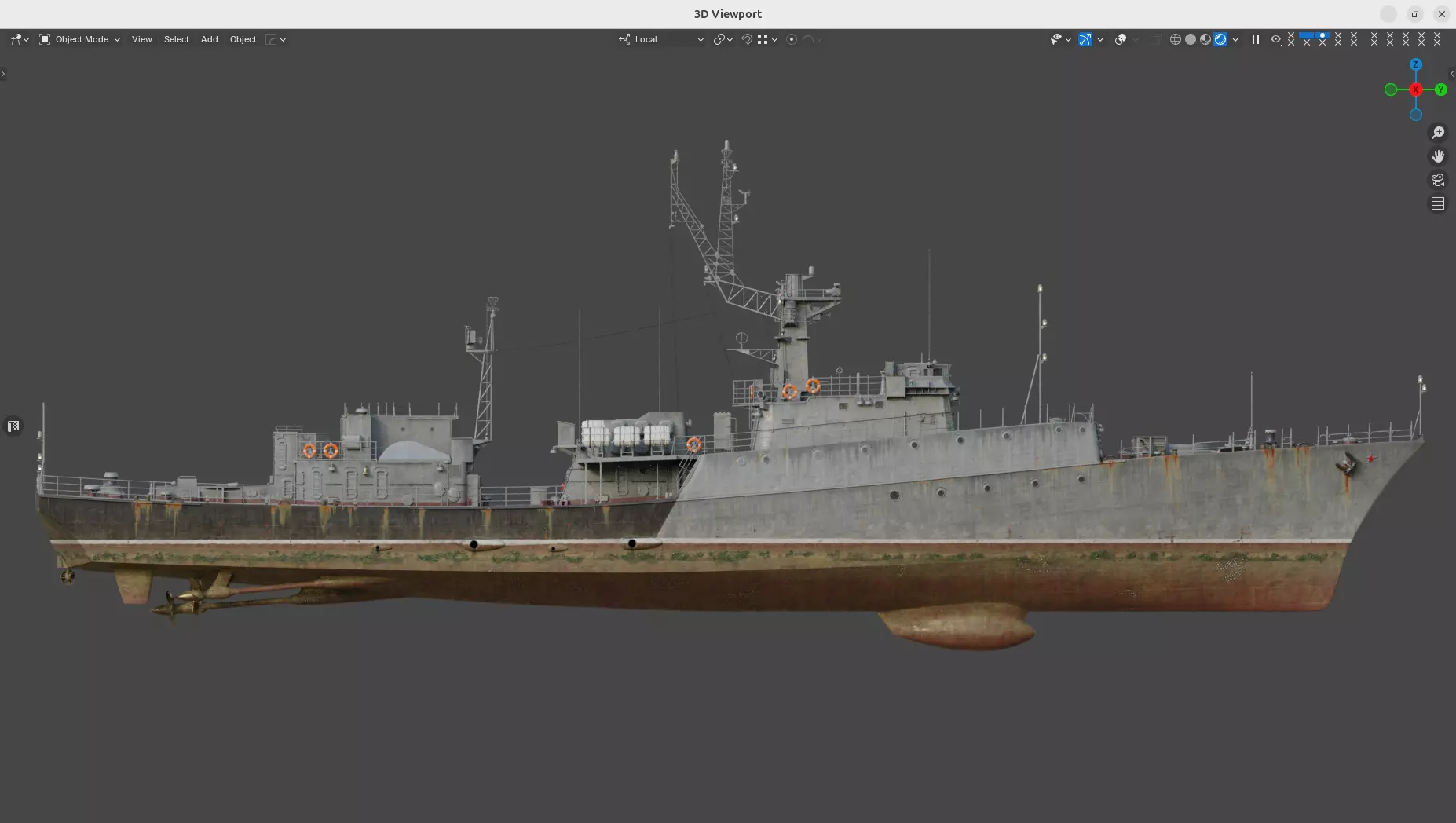Viewport: 1456px width, 823px height.
Task: Click the Z axis on navigation gizmo
Action: coord(1416,64)
